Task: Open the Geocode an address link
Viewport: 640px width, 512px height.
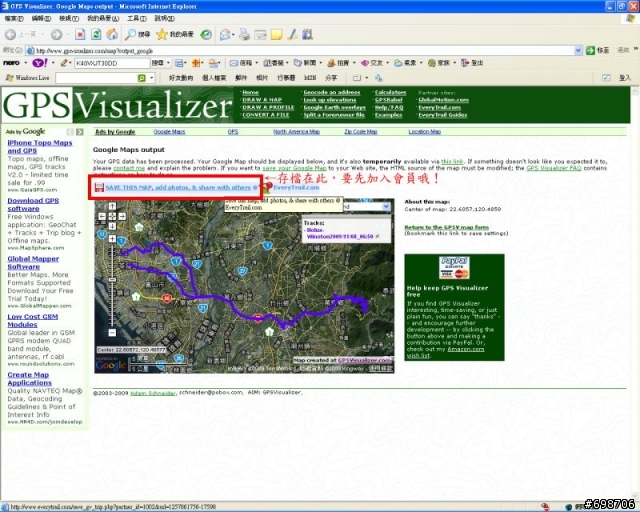Action: 332,92
